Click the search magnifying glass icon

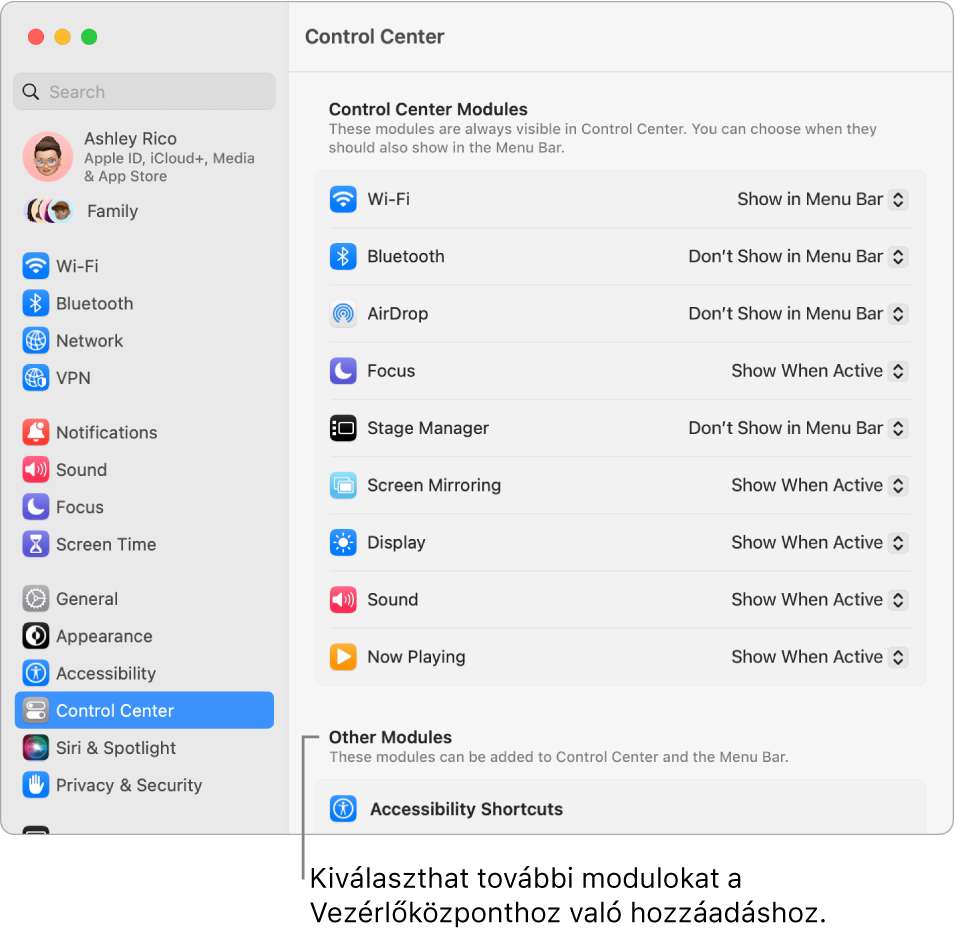click(x=30, y=91)
